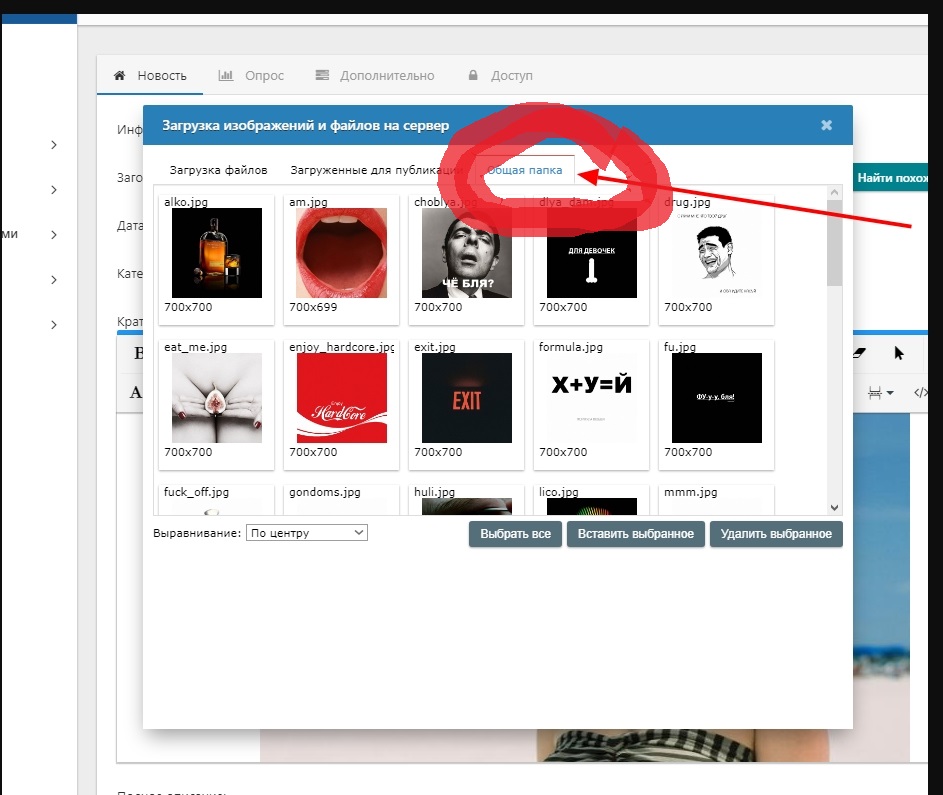Image resolution: width=943 pixels, height=795 pixels.
Task: Open the Выравнивание dropdown set to По центру
Action: (x=307, y=533)
